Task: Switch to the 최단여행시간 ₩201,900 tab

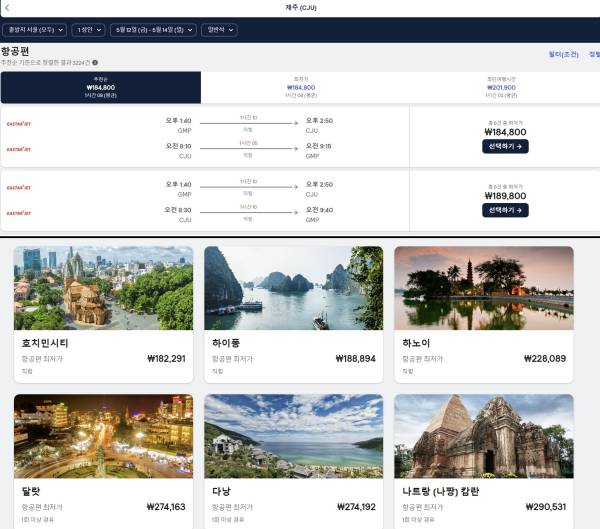Action: (501, 87)
